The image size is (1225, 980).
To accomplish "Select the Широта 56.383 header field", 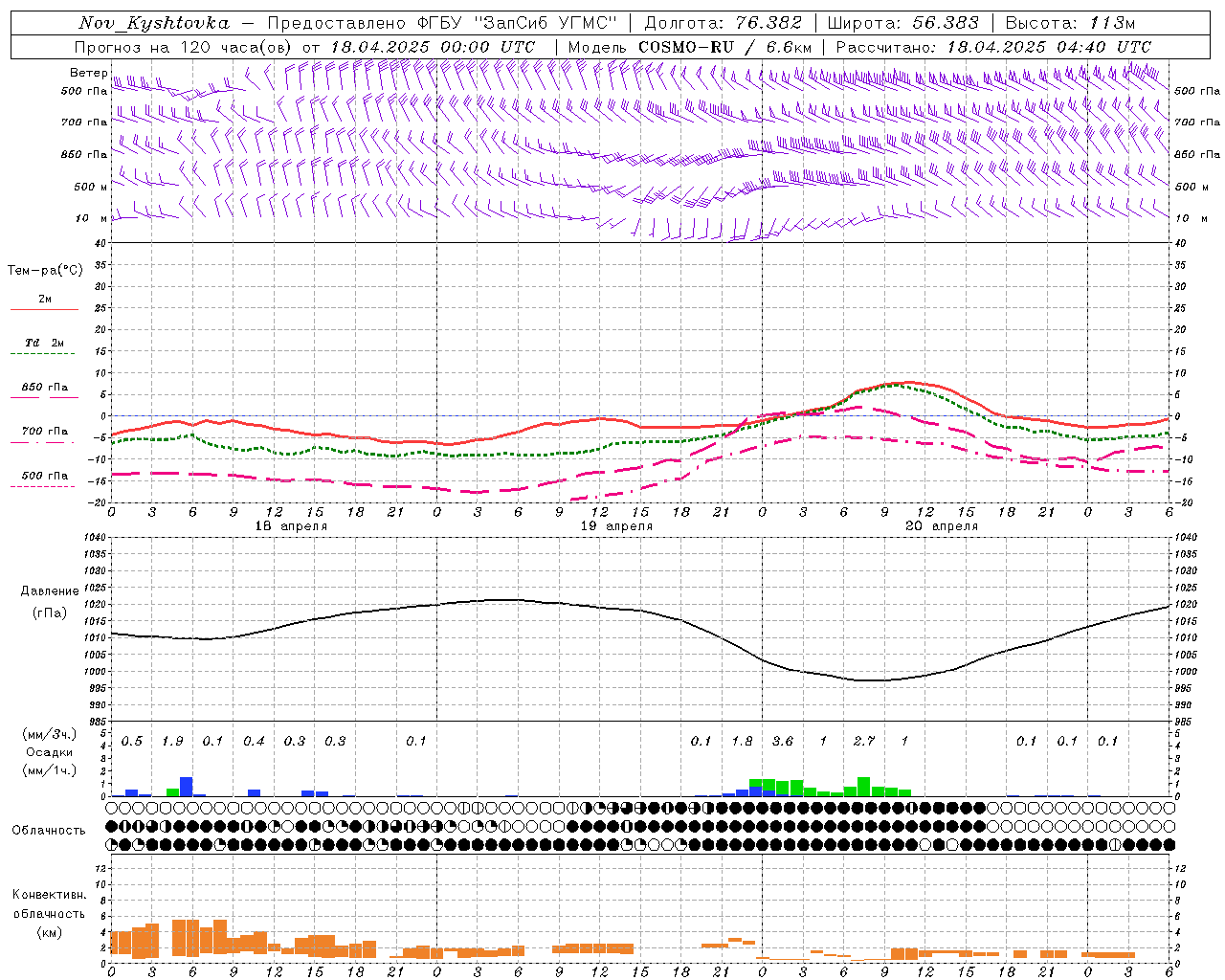I will point(902,23).
